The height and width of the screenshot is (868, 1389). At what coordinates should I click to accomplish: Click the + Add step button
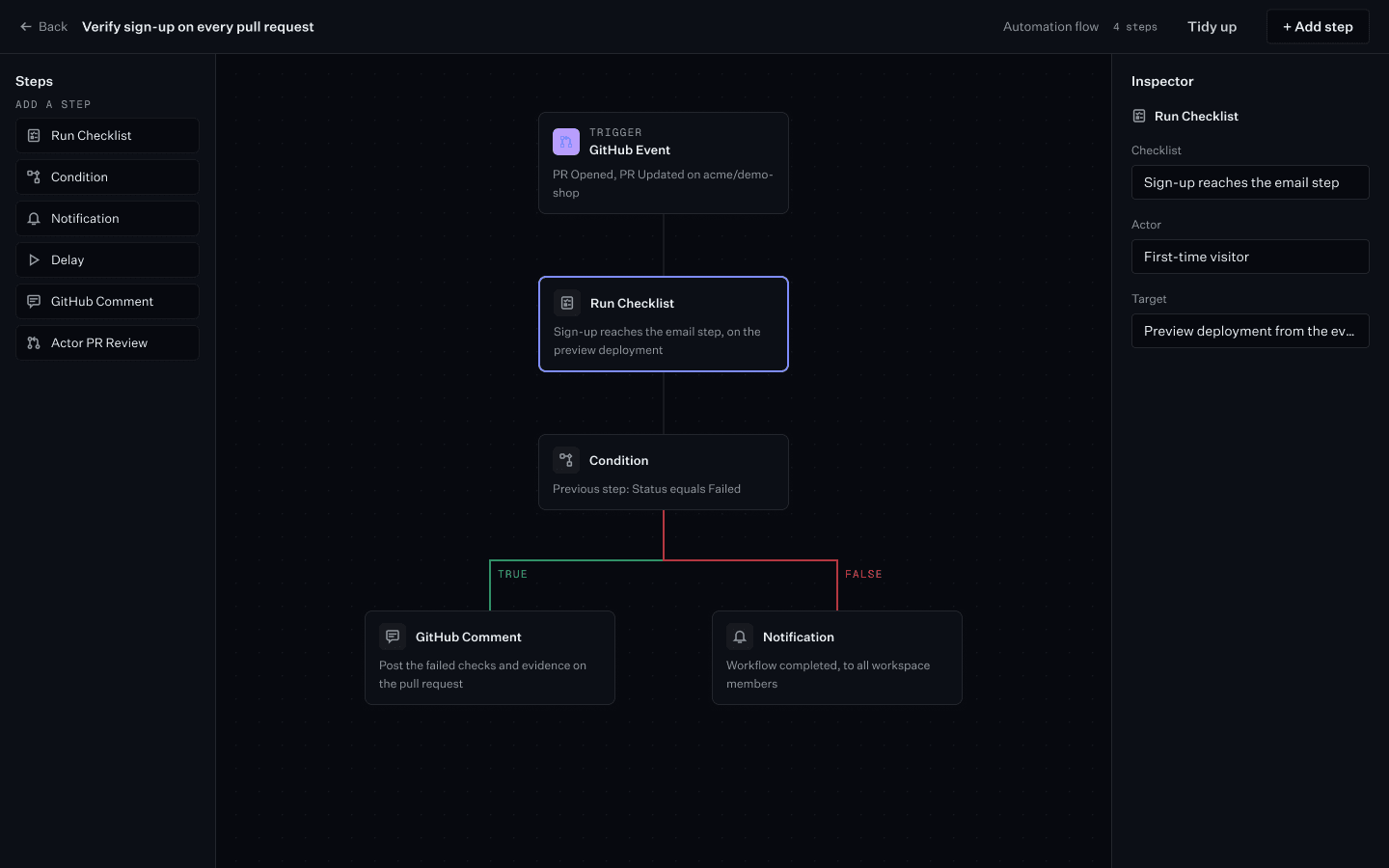tap(1318, 27)
